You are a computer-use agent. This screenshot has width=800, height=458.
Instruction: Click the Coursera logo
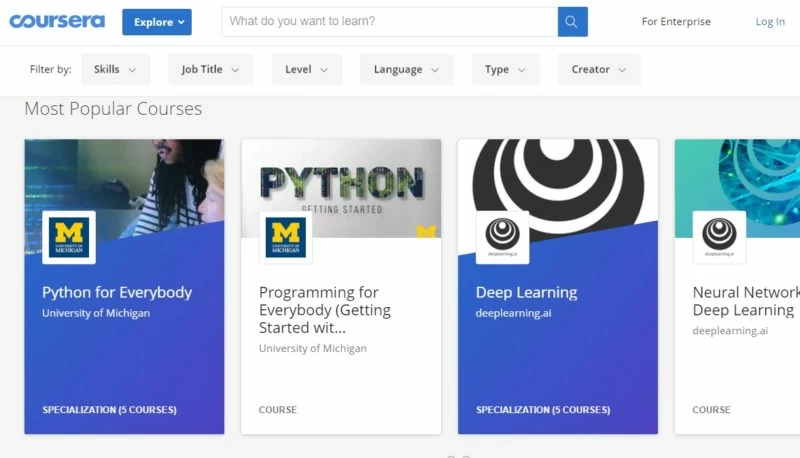59,21
